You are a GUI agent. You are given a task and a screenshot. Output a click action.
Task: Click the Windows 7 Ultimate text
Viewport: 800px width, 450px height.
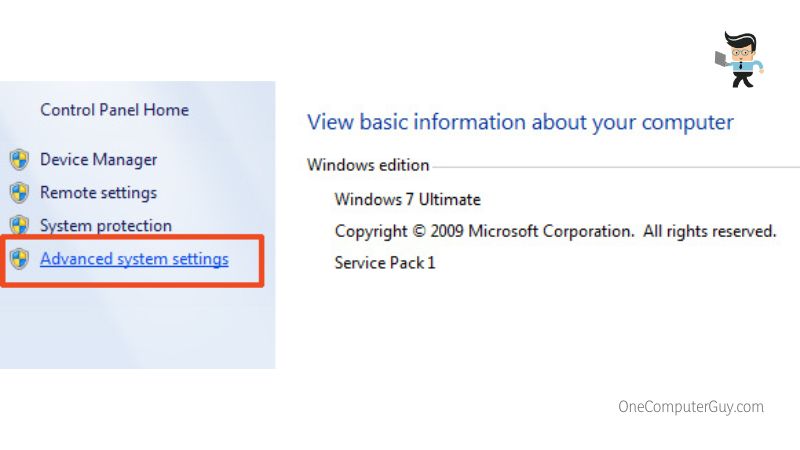[x=407, y=199]
